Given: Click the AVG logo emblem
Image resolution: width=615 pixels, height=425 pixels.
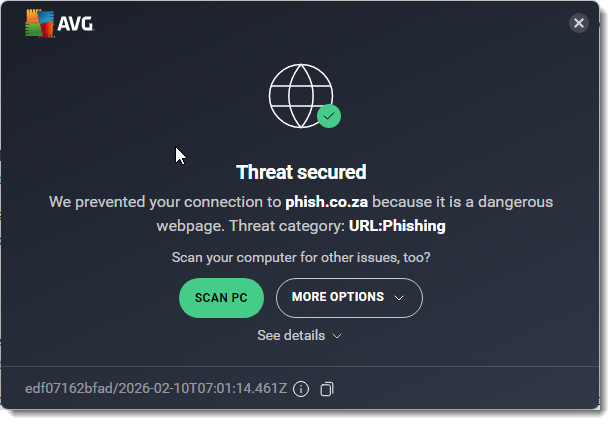Looking at the screenshot, I should click(41, 22).
